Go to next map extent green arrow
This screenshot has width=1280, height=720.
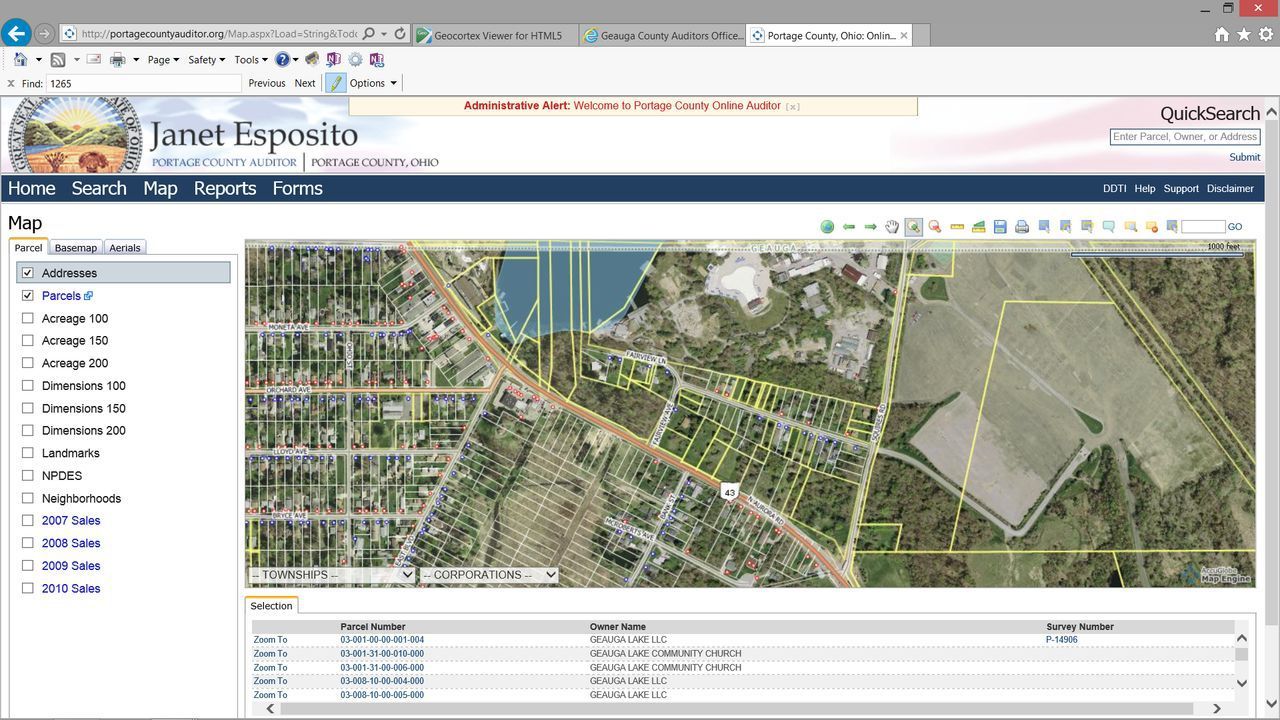coord(870,227)
